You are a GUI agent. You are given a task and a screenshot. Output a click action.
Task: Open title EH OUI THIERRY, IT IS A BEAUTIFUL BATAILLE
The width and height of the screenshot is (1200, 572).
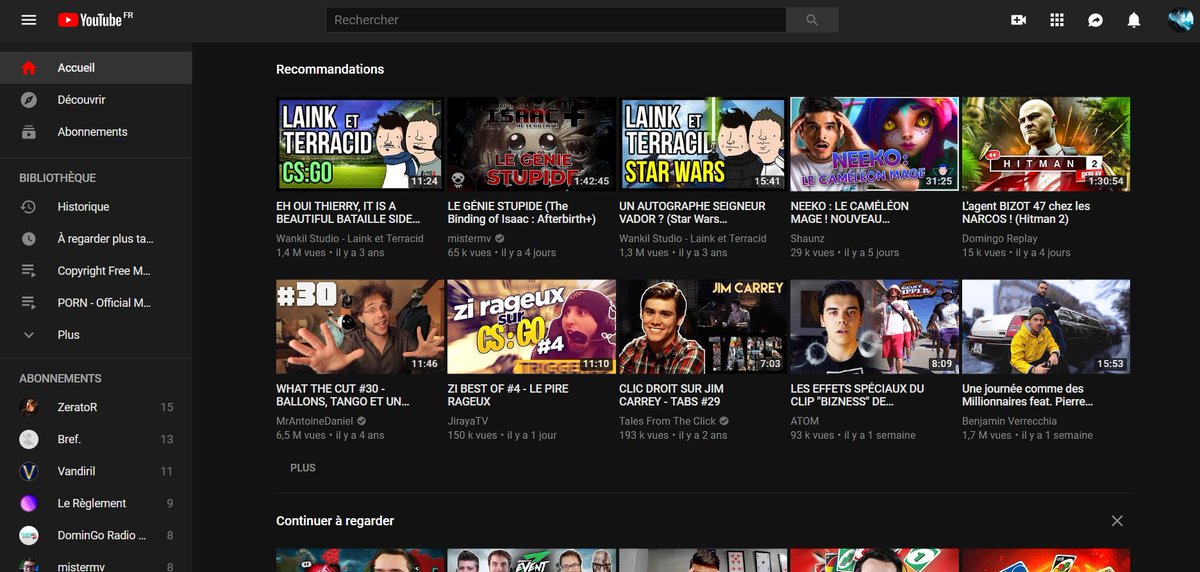[349, 212]
